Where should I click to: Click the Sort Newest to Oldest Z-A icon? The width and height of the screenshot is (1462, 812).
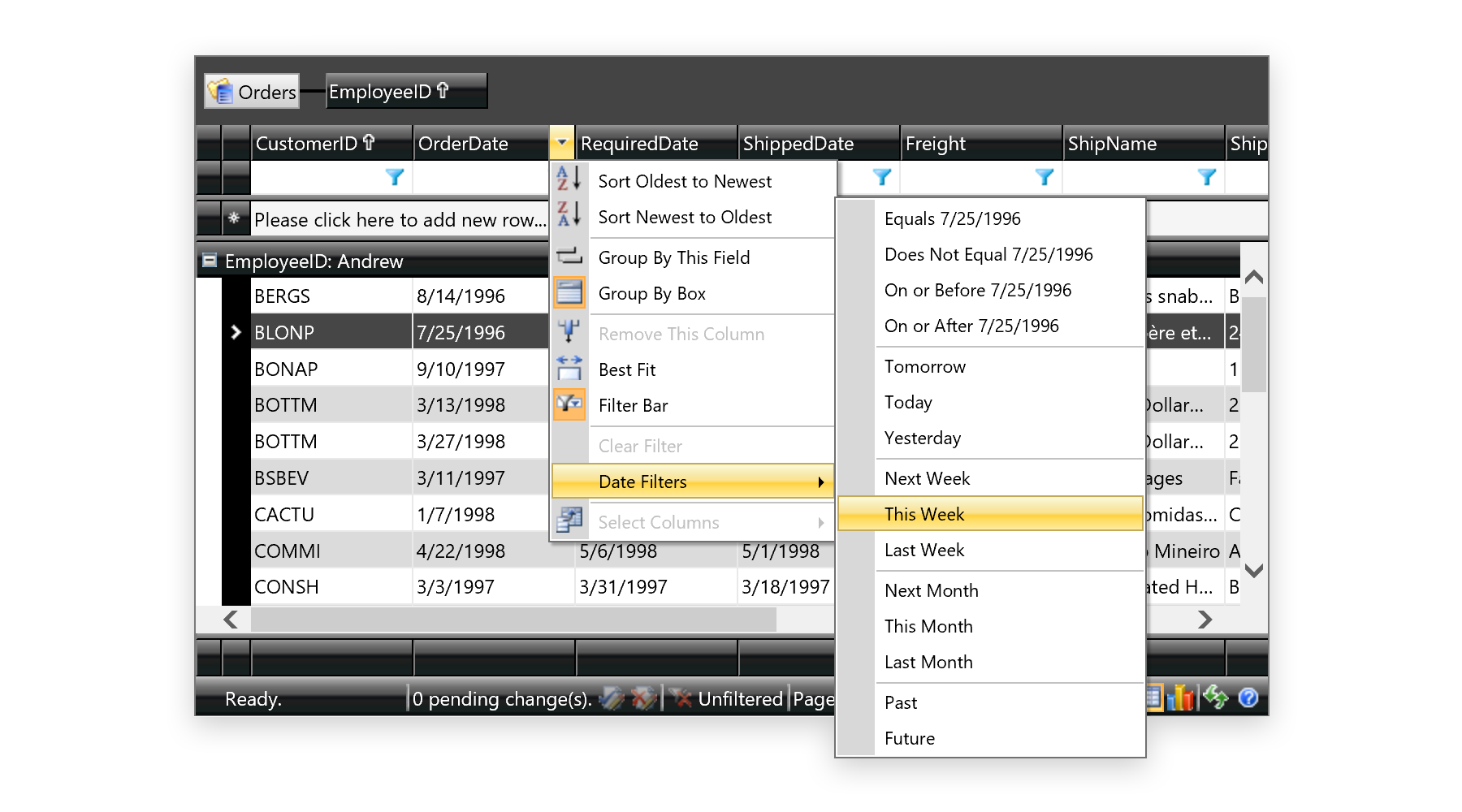(x=569, y=215)
